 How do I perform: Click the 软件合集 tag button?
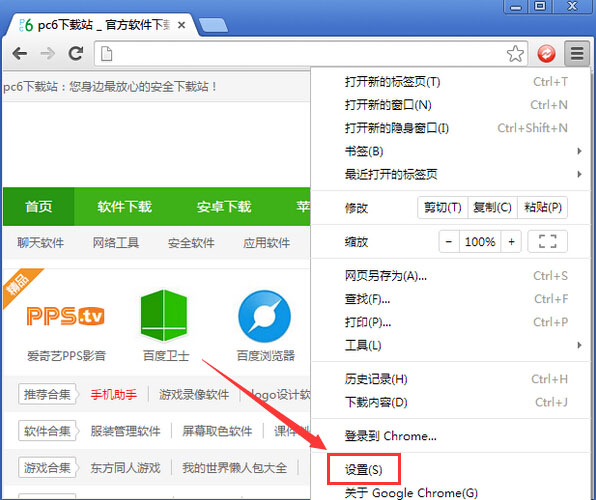pos(48,431)
